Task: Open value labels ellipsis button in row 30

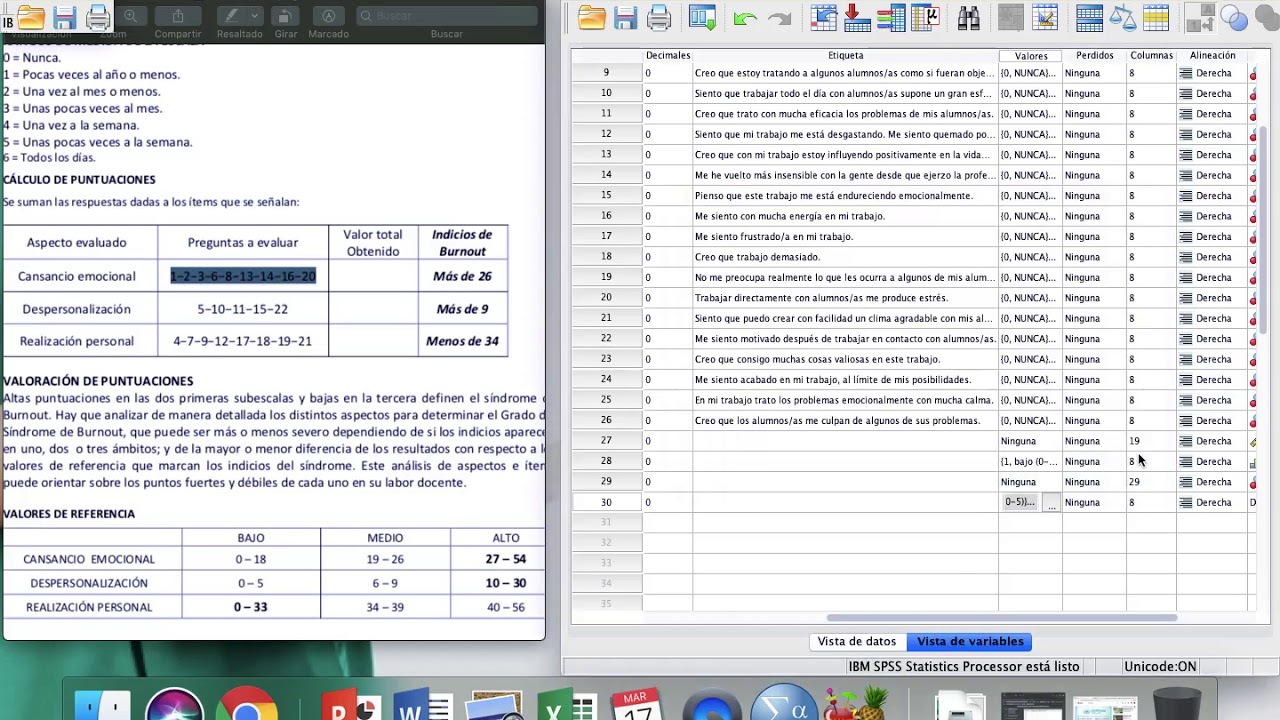Action: (1051, 503)
